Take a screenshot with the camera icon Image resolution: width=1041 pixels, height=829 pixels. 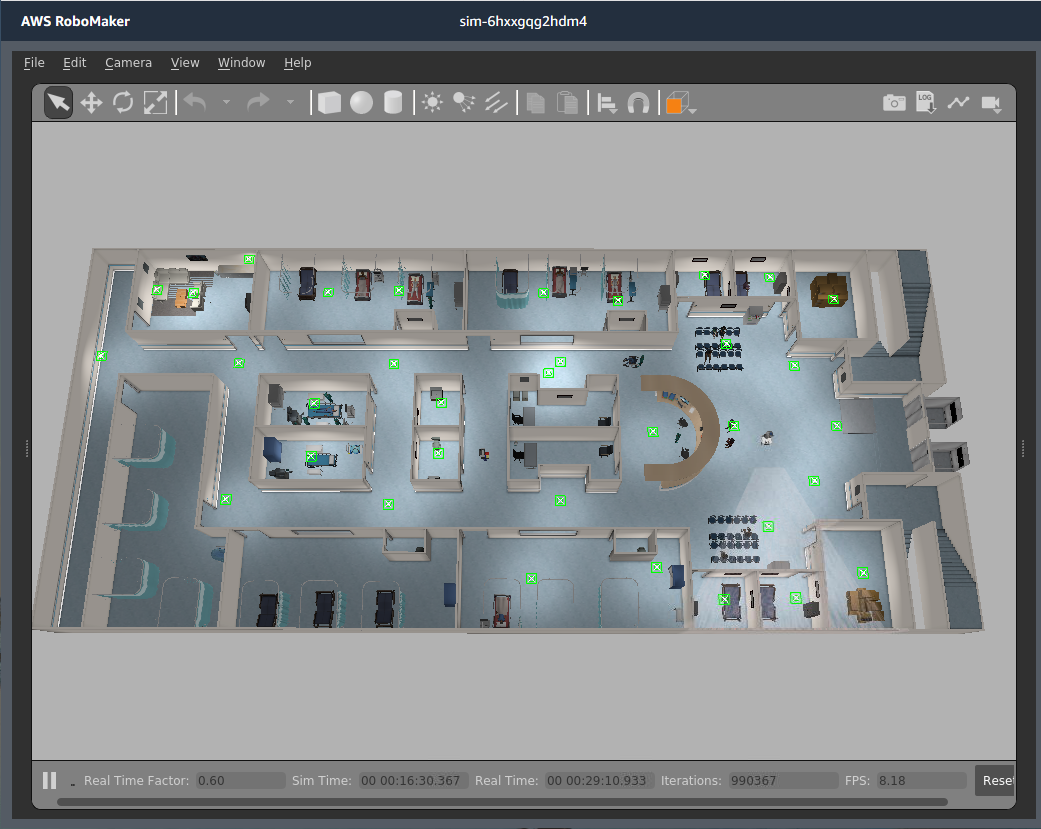point(894,102)
